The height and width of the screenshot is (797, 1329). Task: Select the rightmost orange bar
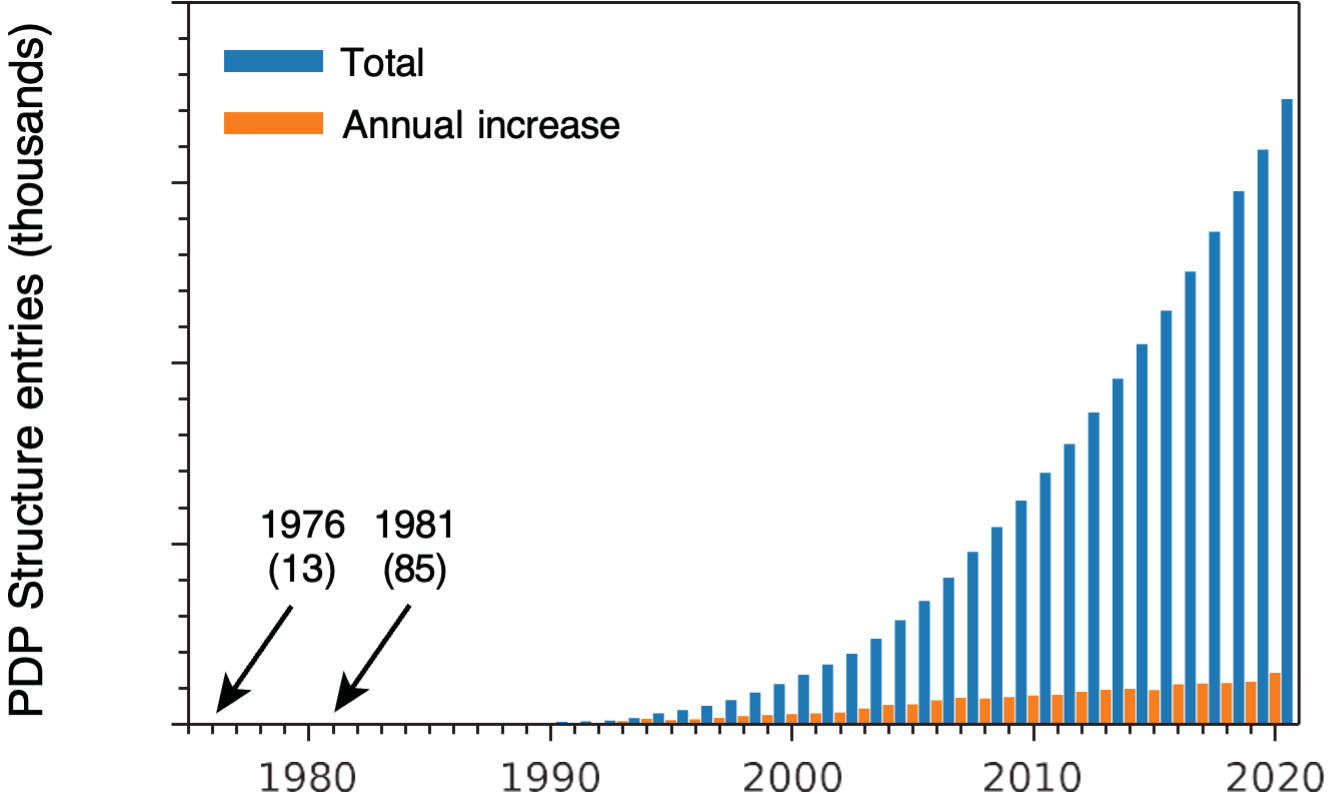(x=1275, y=697)
